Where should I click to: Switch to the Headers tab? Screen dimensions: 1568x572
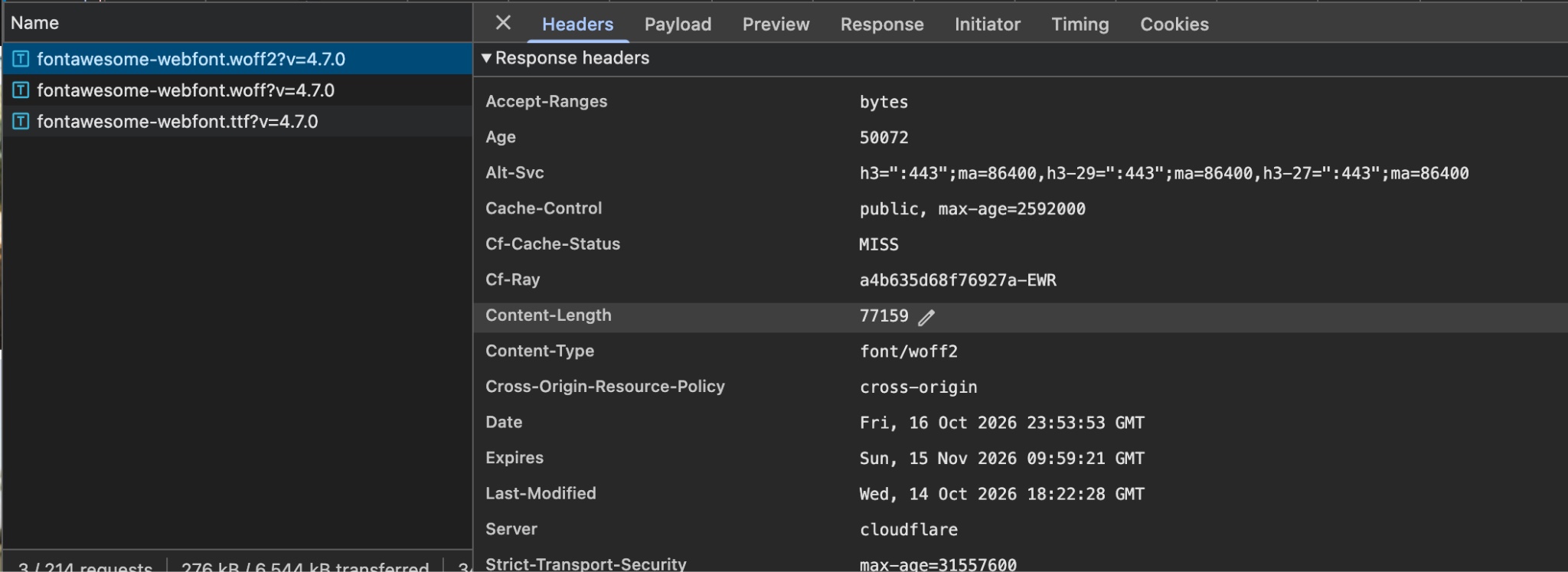click(577, 25)
